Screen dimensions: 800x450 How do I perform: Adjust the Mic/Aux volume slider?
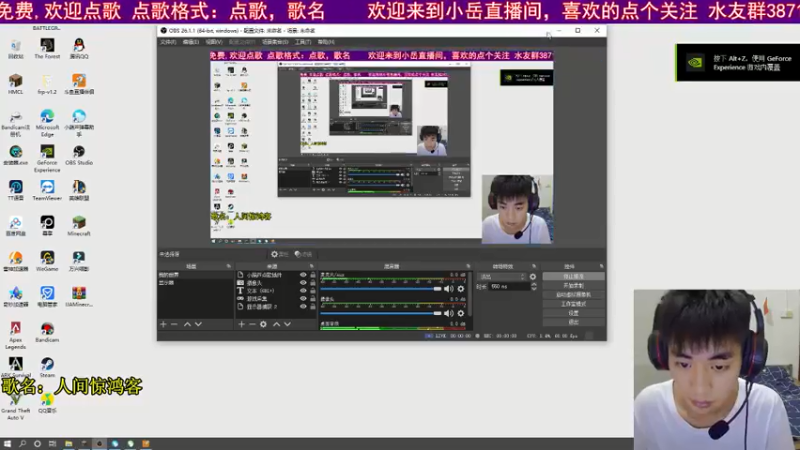click(x=381, y=289)
